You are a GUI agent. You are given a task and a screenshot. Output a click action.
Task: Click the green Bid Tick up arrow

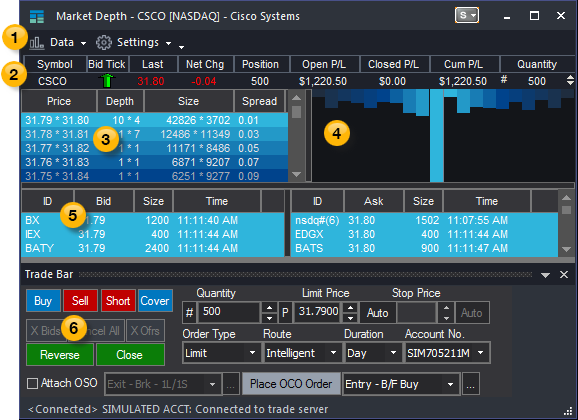(x=107, y=81)
